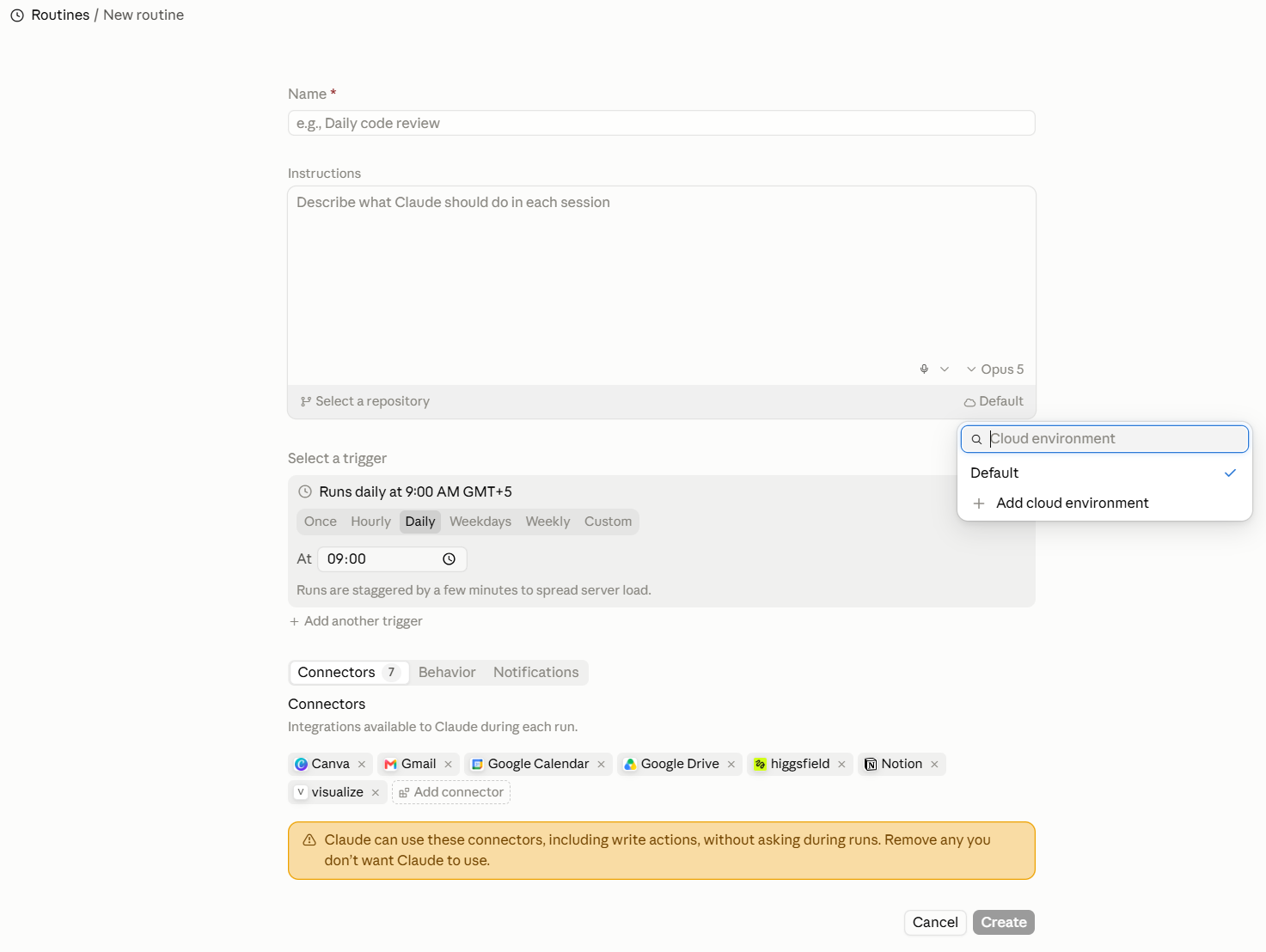
Task: Remove the Notion connector
Action: pos(934,765)
